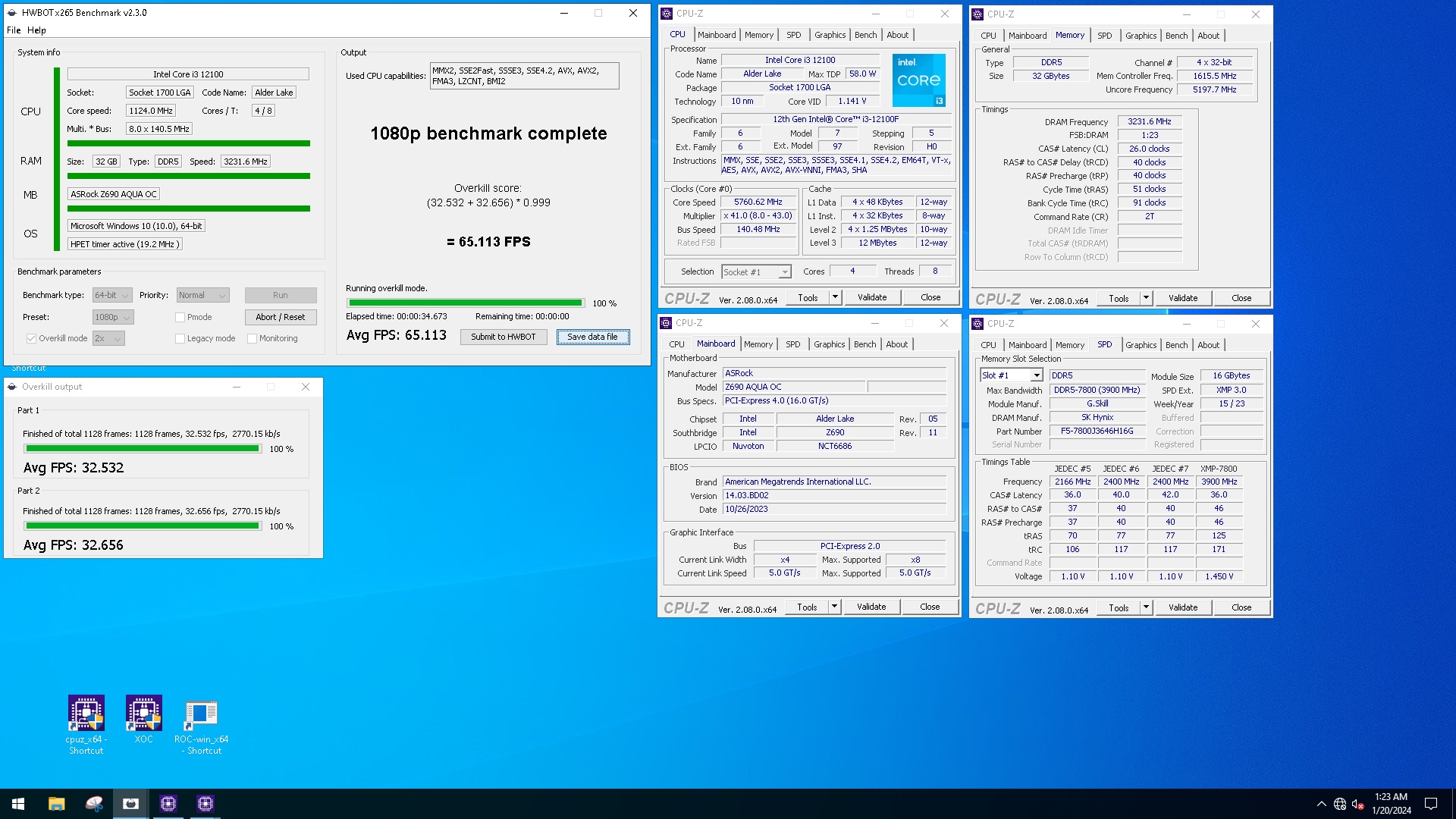Click the CPU-Z SPD window title icon
The image size is (1456, 819).
pos(977,324)
